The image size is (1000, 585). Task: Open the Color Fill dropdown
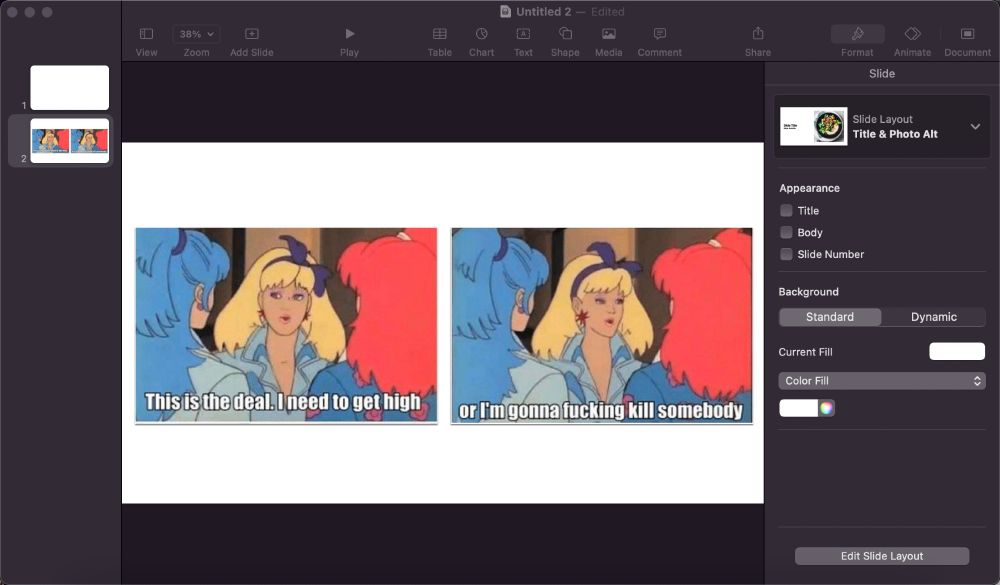pyautogui.click(x=881, y=380)
